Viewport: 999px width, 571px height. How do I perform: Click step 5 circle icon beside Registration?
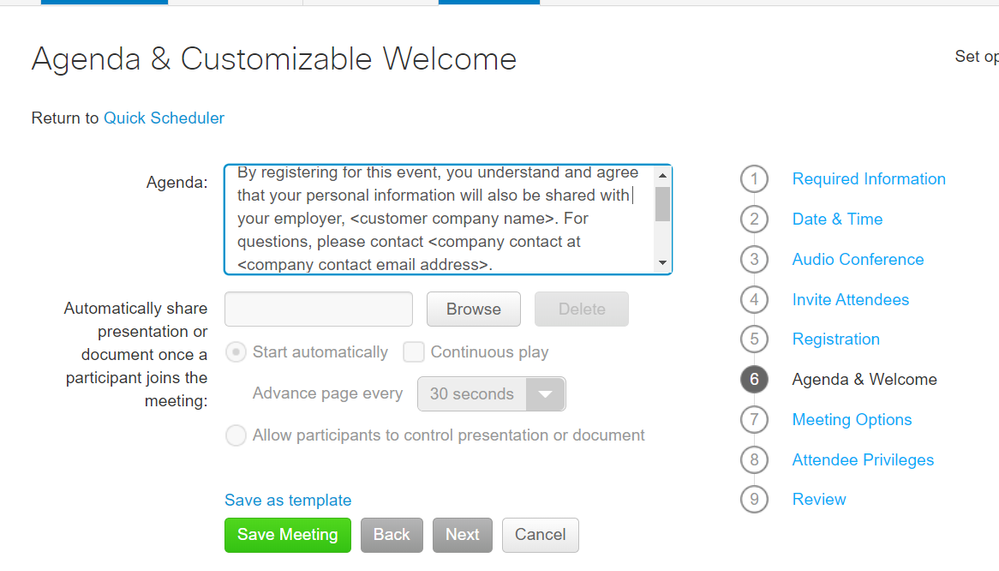pyautogui.click(x=754, y=339)
